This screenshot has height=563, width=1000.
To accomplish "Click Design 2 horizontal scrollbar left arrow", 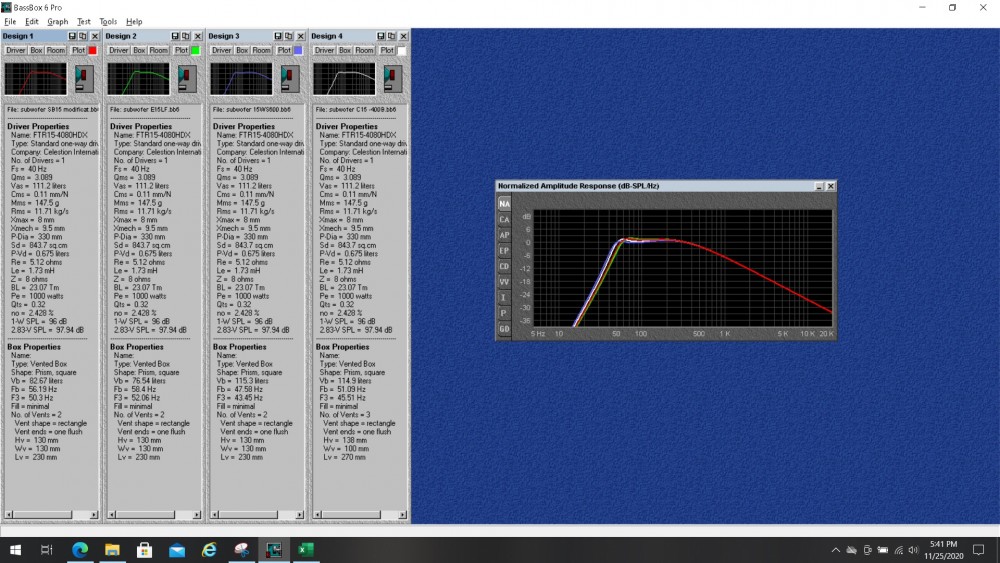I will 112,515.
